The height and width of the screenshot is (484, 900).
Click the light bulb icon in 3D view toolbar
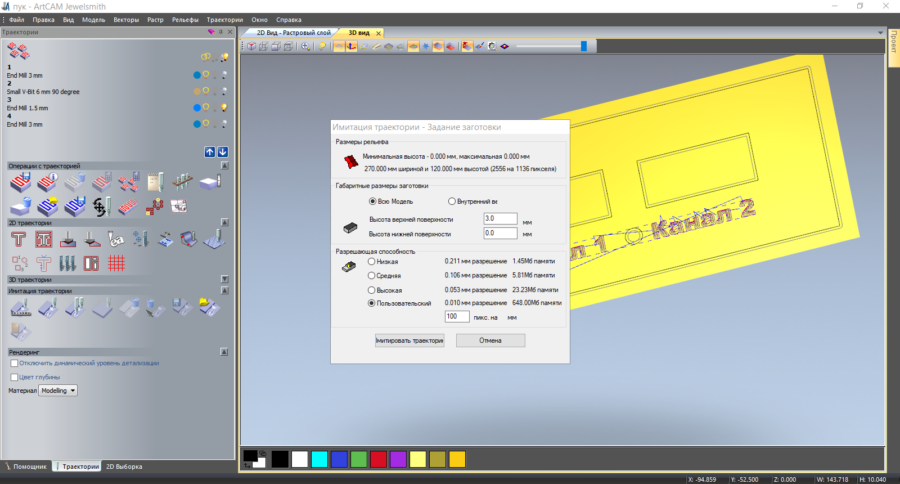pos(323,47)
